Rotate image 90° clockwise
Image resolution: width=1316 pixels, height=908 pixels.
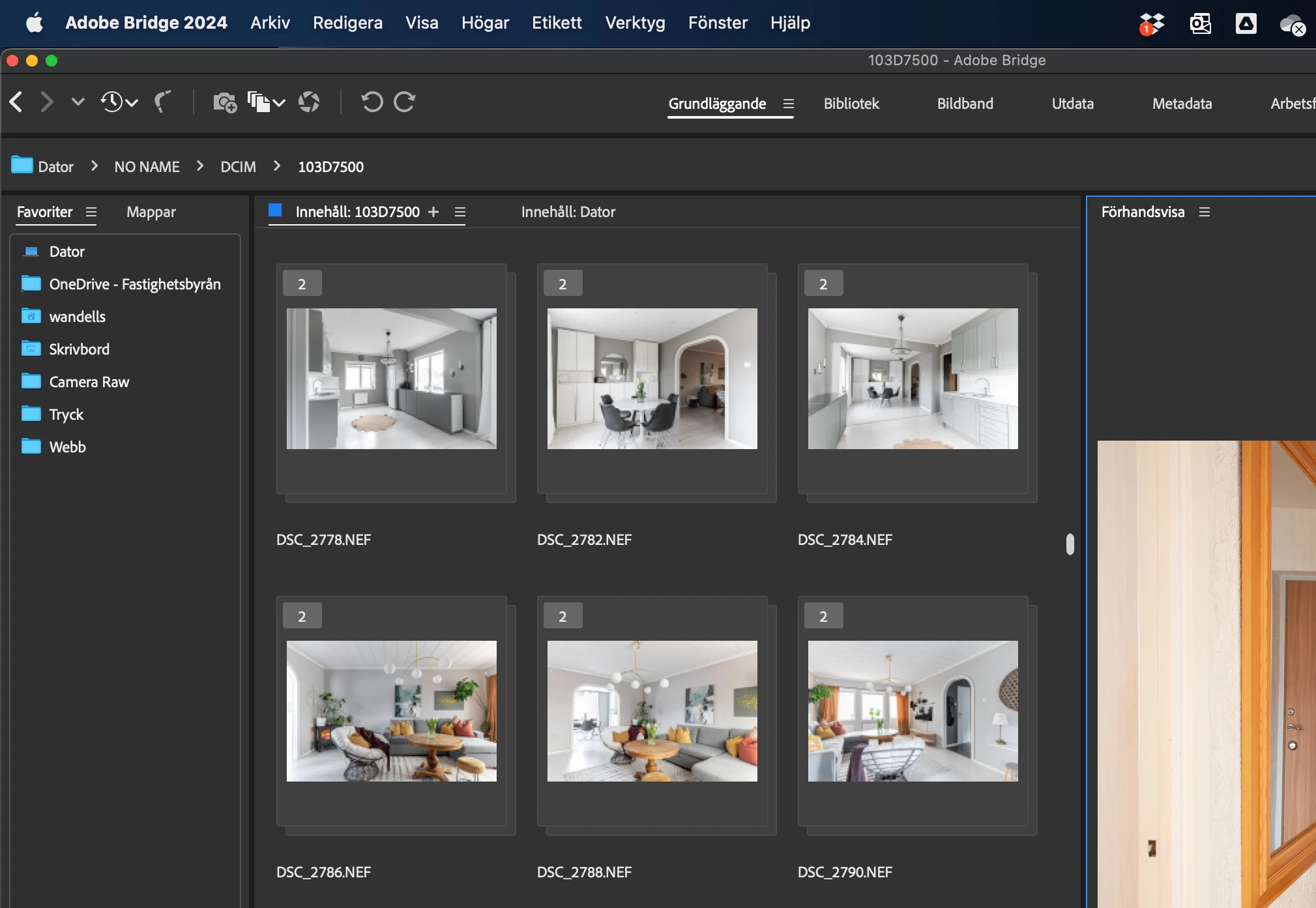point(405,102)
